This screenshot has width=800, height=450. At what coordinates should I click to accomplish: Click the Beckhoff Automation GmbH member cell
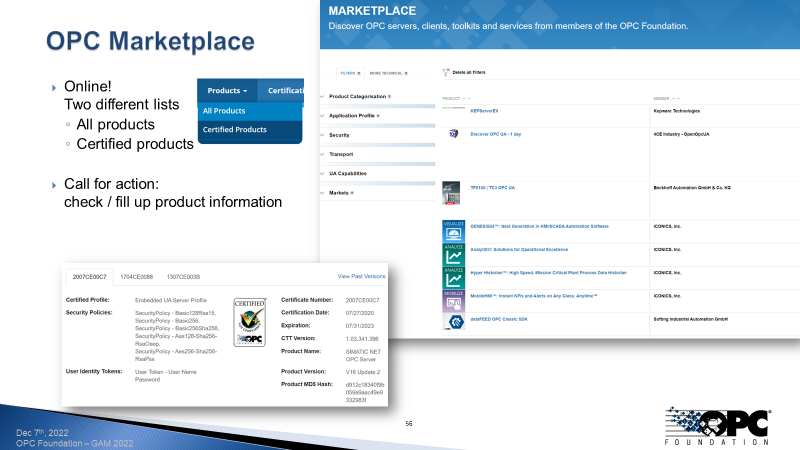click(x=692, y=188)
